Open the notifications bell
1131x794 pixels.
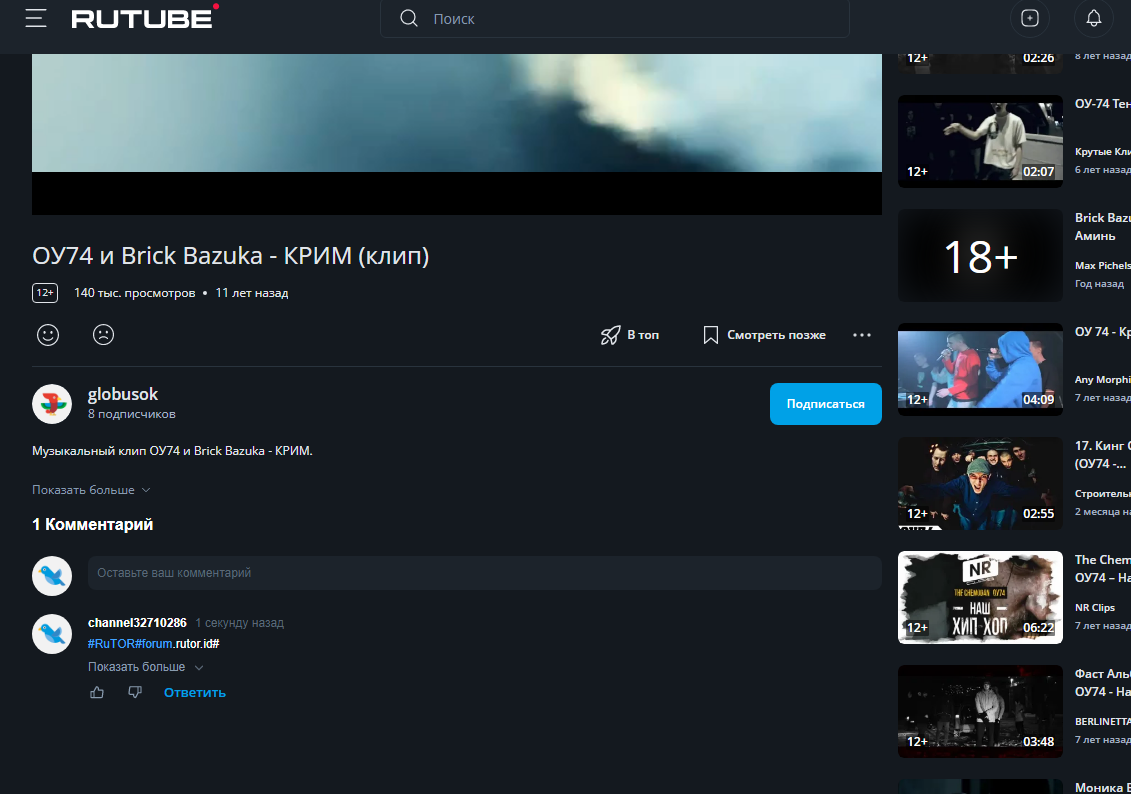point(1093,18)
